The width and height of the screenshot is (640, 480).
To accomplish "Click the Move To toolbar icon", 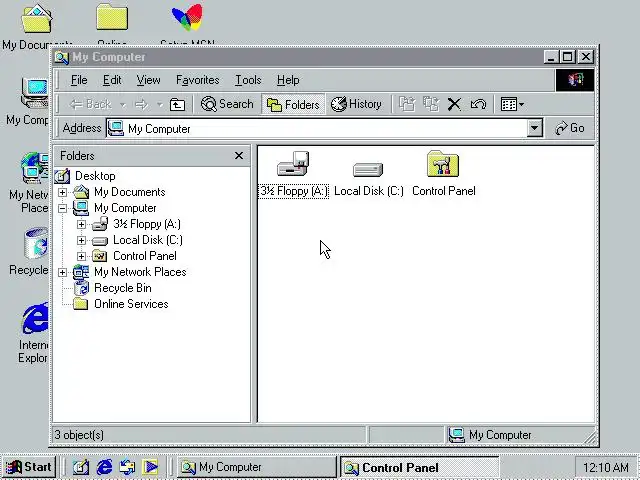I will (x=407, y=104).
